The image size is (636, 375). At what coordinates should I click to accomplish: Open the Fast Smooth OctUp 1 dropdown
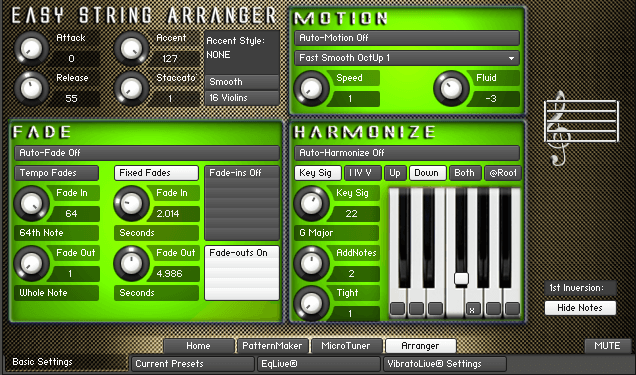(407, 58)
